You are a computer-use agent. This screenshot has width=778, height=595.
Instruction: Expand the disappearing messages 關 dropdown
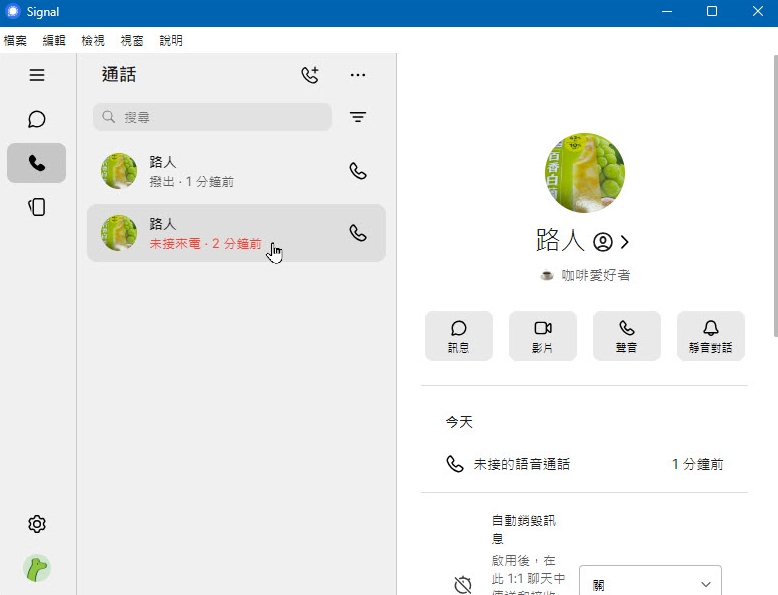650,585
